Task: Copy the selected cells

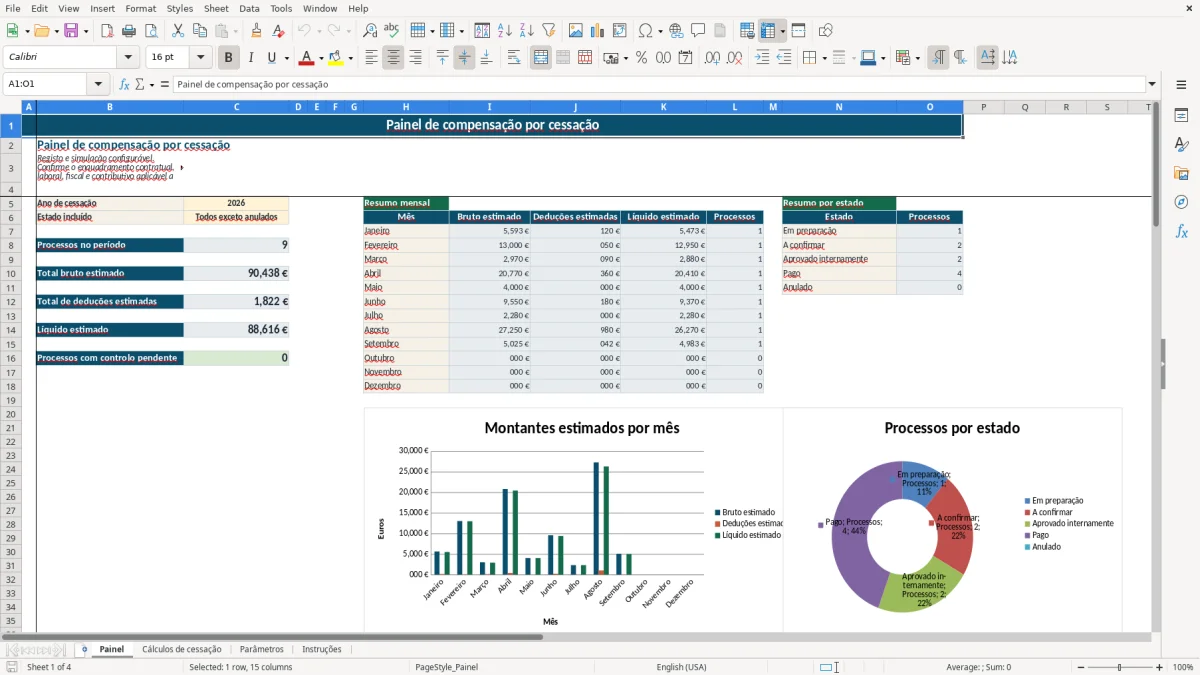Action: pyautogui.click(x=200, y=31)
